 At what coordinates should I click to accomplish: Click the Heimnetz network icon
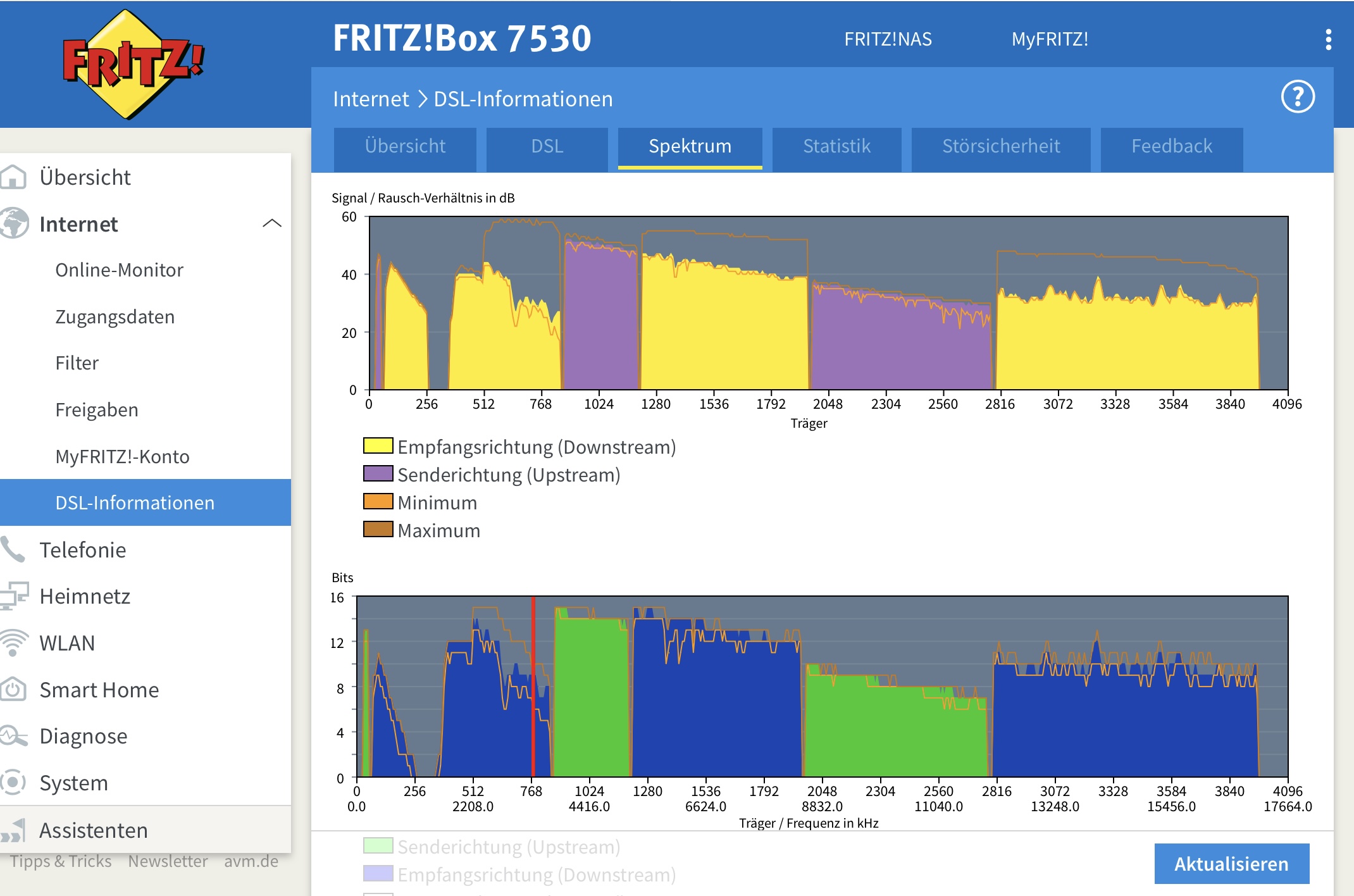(x=13, y=596)
